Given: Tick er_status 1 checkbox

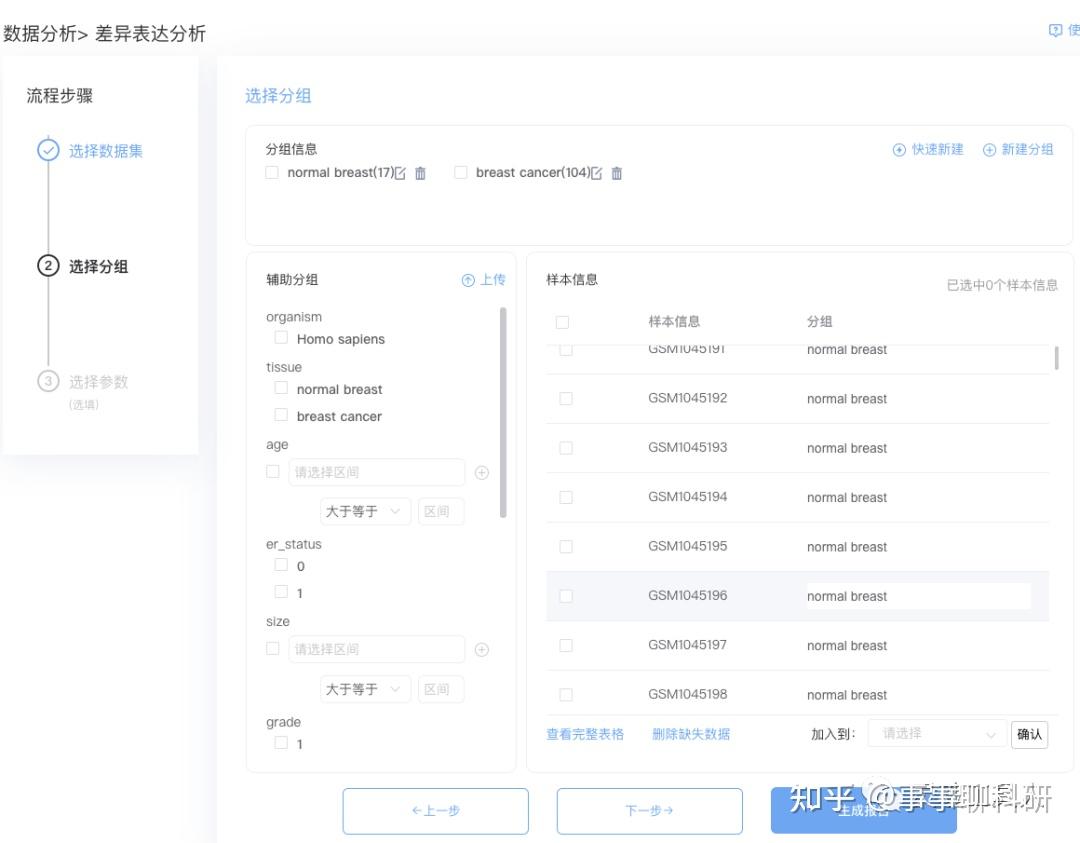Looking at the screenshot, I should [281, 592].
